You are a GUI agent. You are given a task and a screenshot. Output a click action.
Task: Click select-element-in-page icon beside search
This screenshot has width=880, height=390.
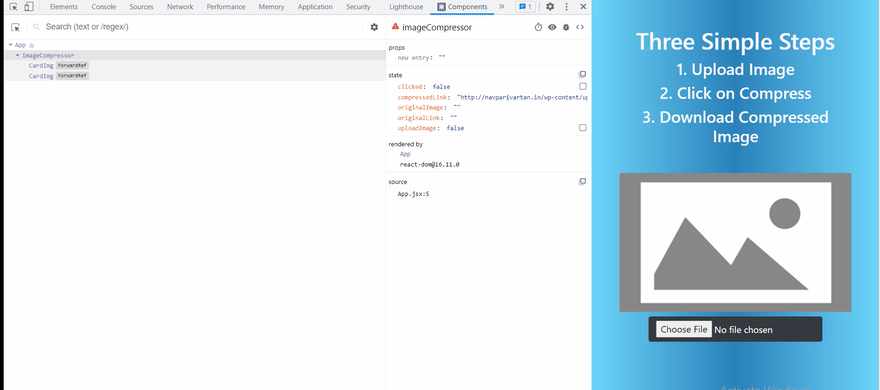(15, 27)
